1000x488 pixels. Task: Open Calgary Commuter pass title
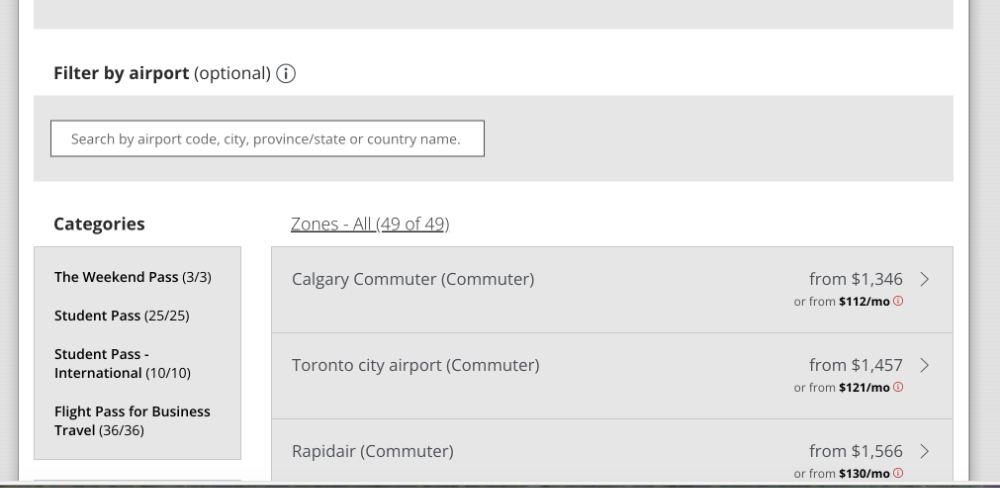pyautogui.click(x=413, y=280)
